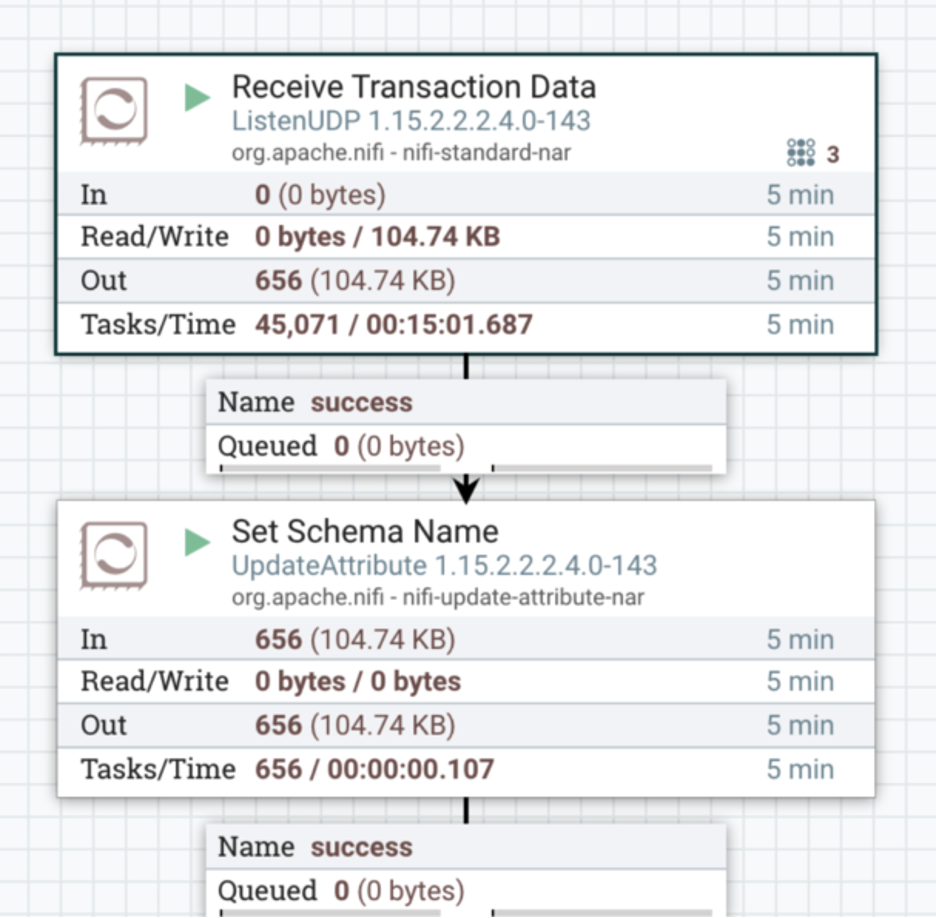Click the In '656 (104.74 KB)' value of UpdateAttribute
The image size is (936, 918).
point(355,640)
